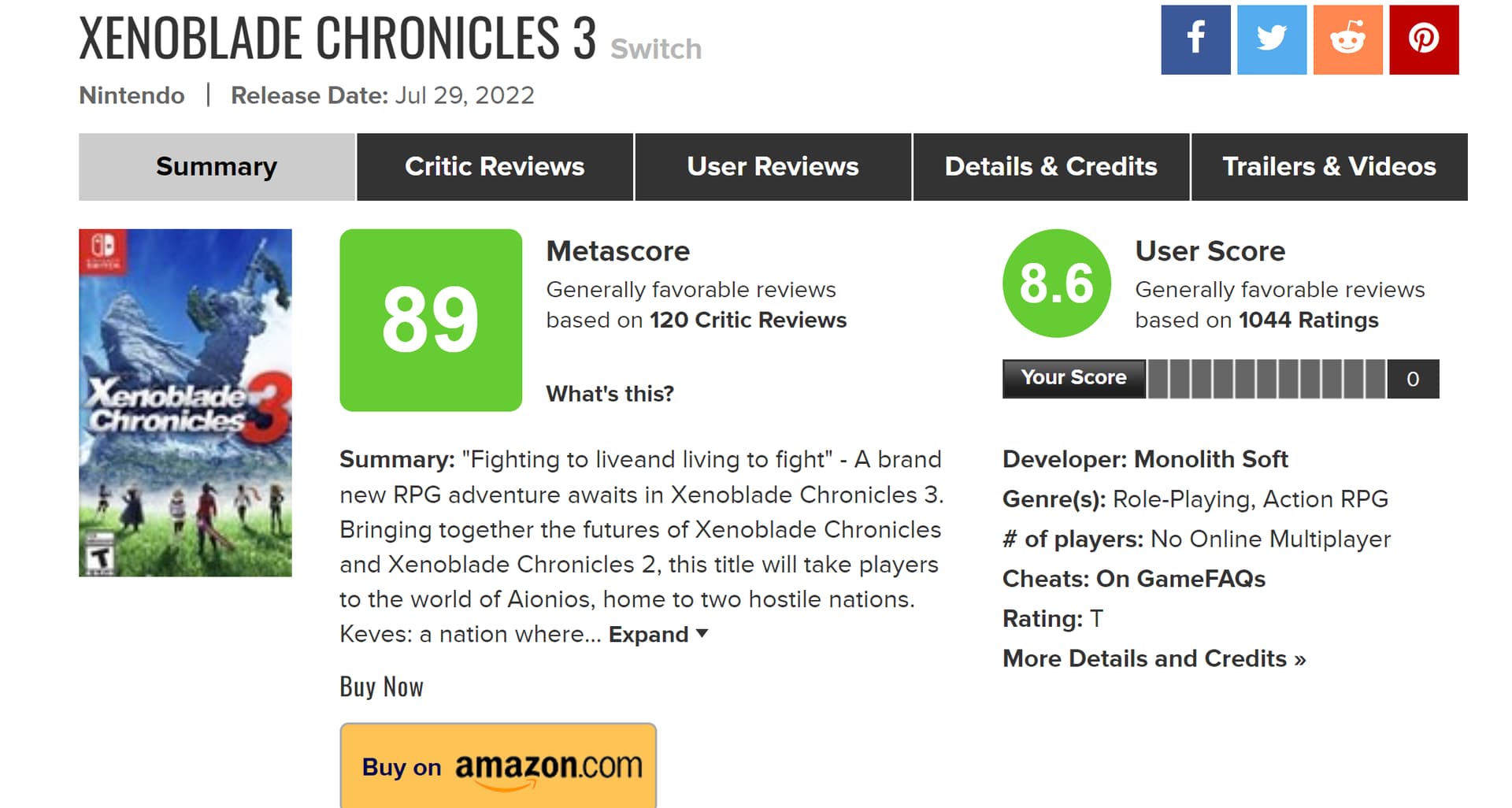The image size is (1512, 808).
Task: Click the 8.6 User Score circle
Action: point(1056,283)
